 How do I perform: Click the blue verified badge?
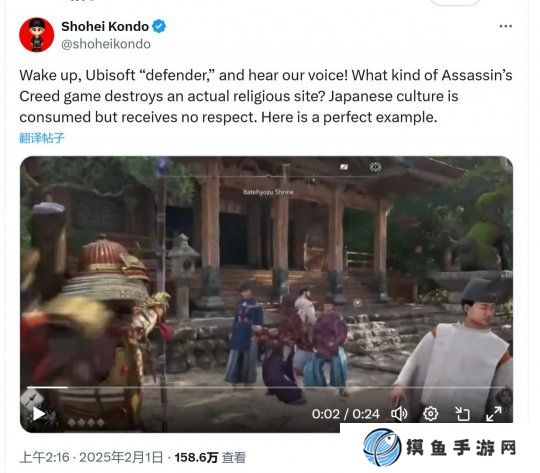(x=159, y=26)
